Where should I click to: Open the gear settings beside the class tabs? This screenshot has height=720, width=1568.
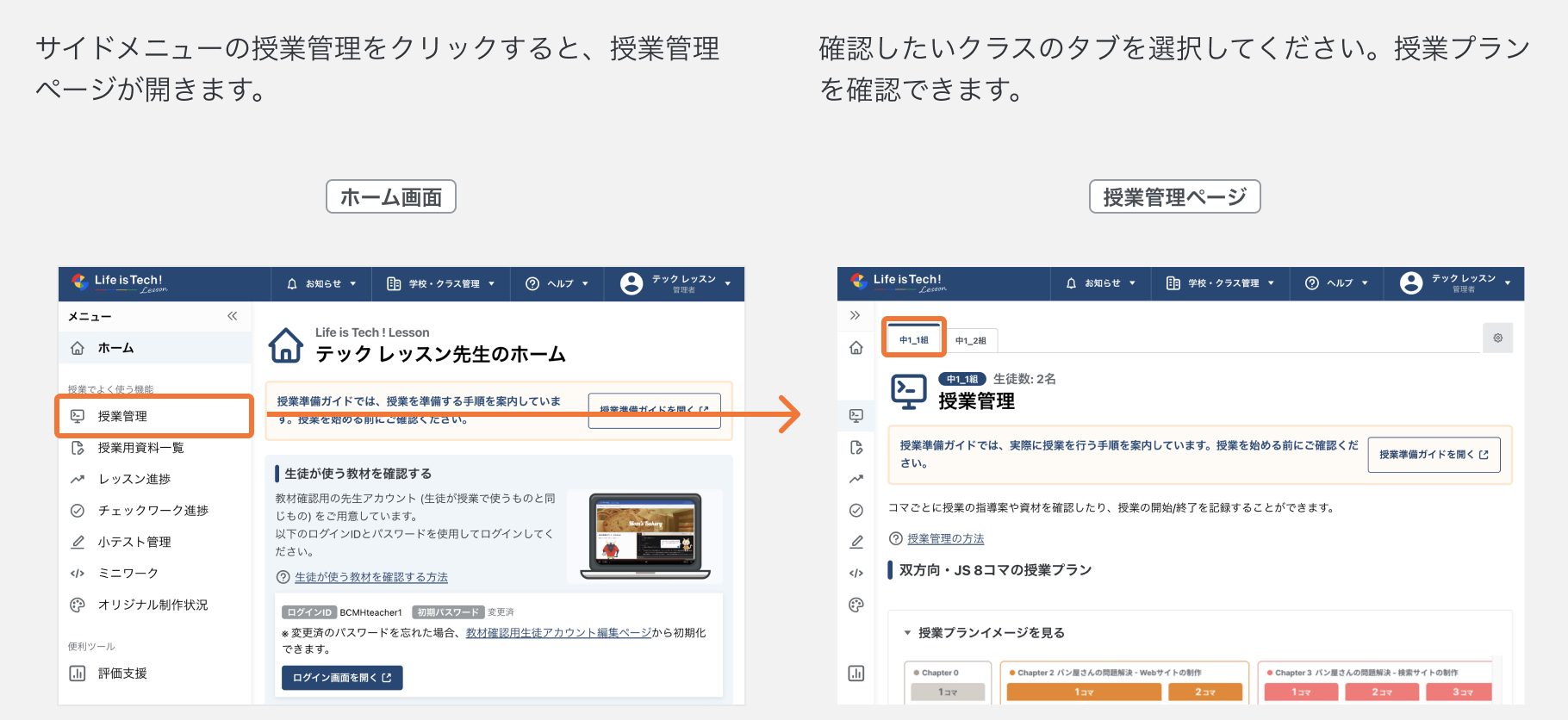(1498, 338)
